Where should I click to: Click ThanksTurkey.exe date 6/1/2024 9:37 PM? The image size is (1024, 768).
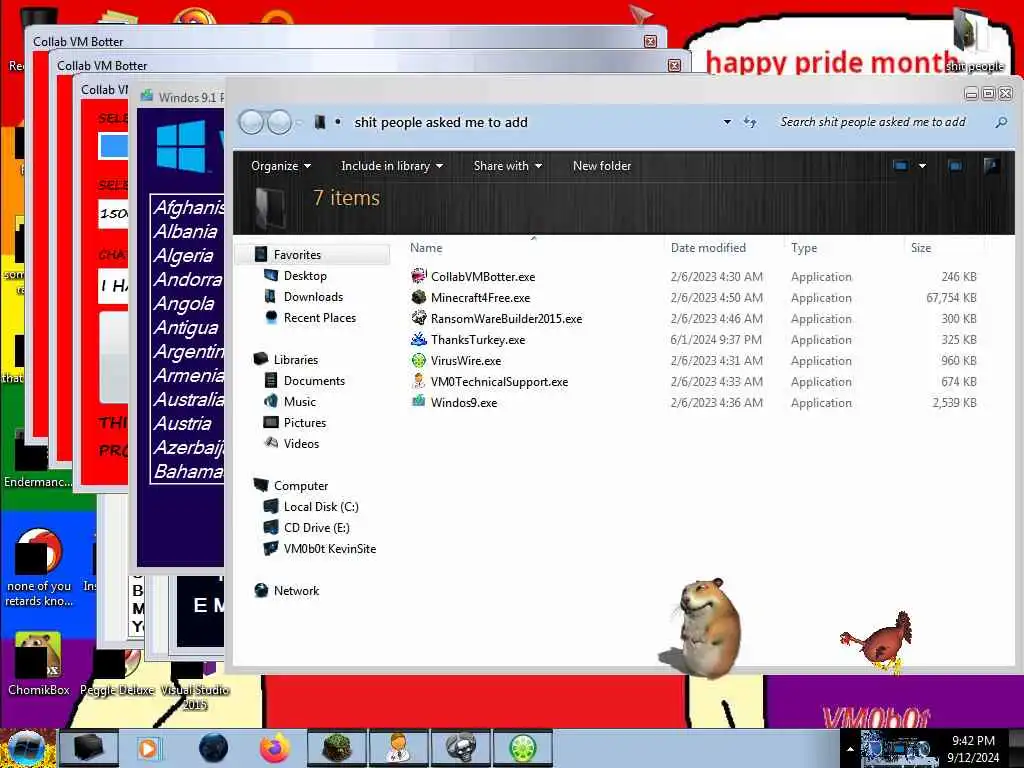pyautogui.click(x=716, y=340)
